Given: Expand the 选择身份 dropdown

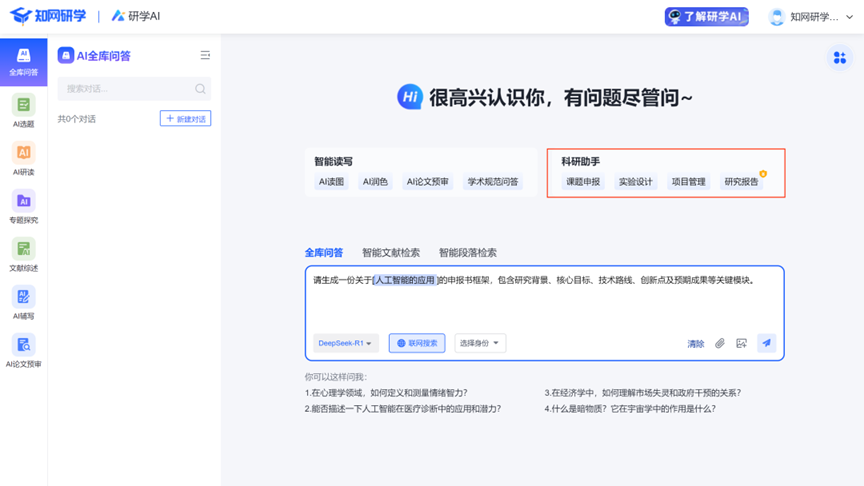Looking at the screenshot, I should coord(480,343).
